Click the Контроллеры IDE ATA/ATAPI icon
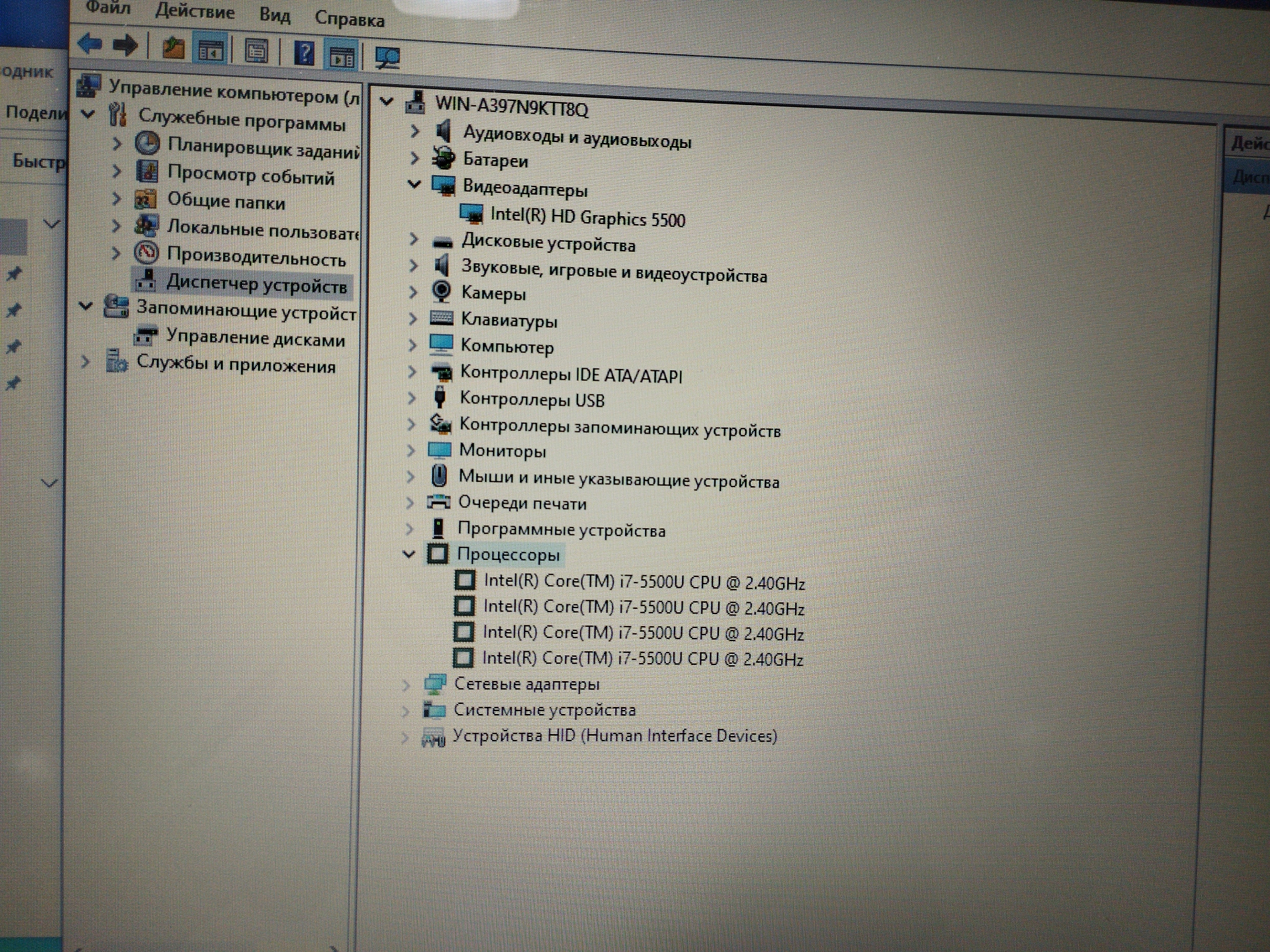Viewport: 1270px width, 952px height. [x=441, y=372]
